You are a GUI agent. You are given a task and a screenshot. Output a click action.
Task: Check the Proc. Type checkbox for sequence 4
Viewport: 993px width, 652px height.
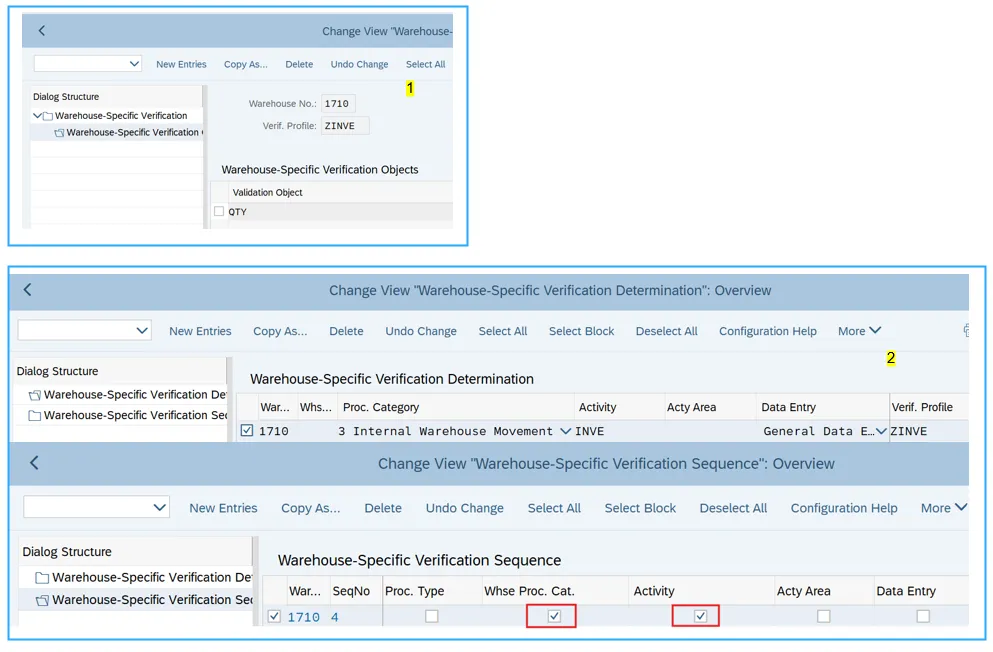(431, 616)
